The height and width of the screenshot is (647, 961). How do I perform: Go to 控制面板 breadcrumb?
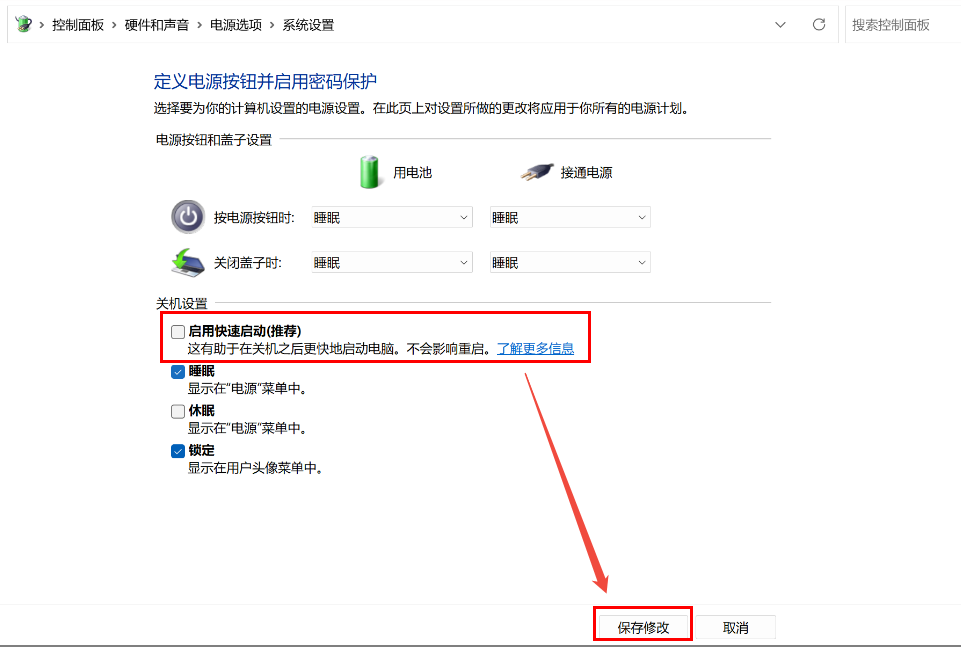tap(78, 25)
